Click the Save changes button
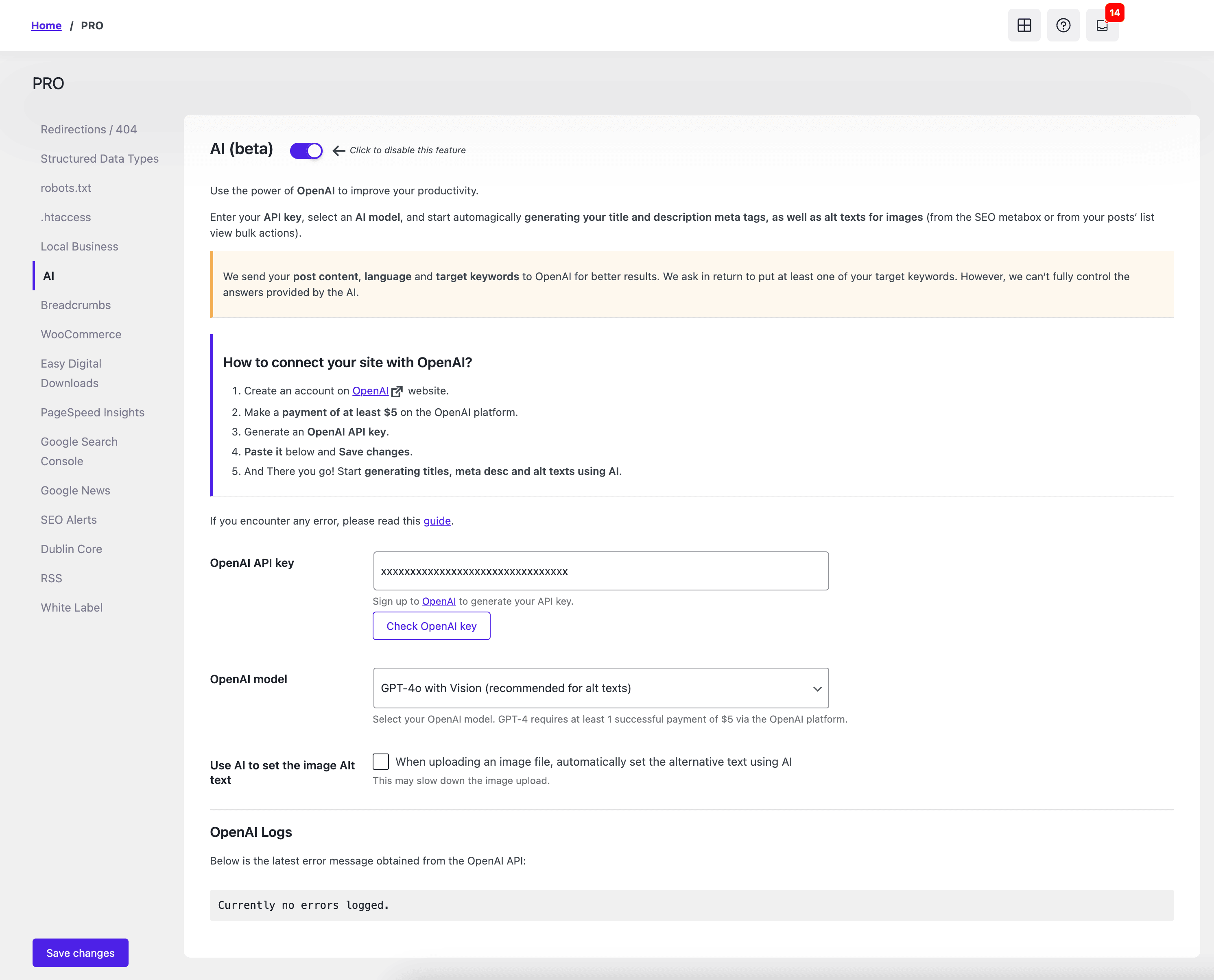 coord(80,953)
